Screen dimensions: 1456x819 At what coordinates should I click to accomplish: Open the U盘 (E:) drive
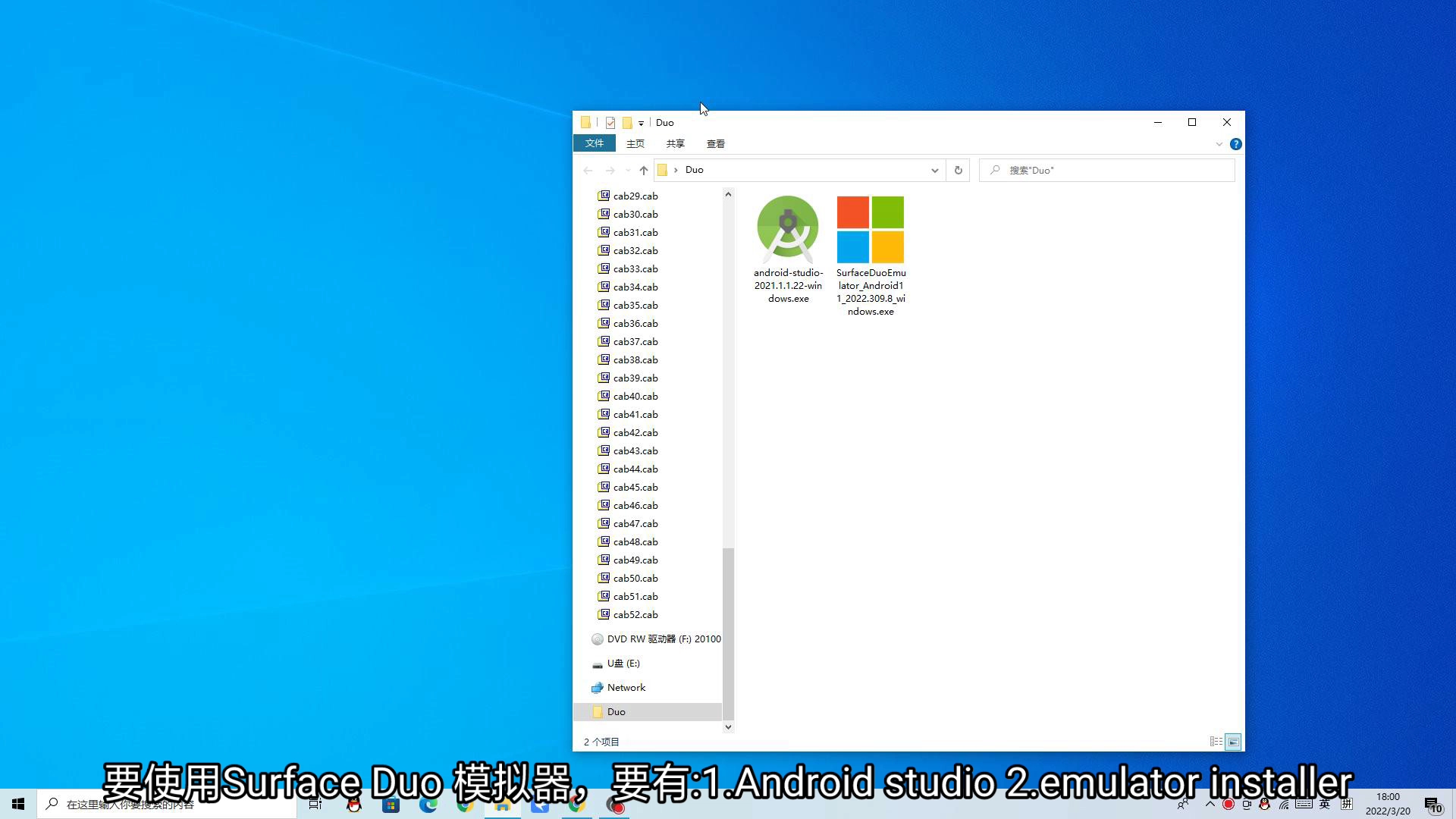click(x=616, y=663)
